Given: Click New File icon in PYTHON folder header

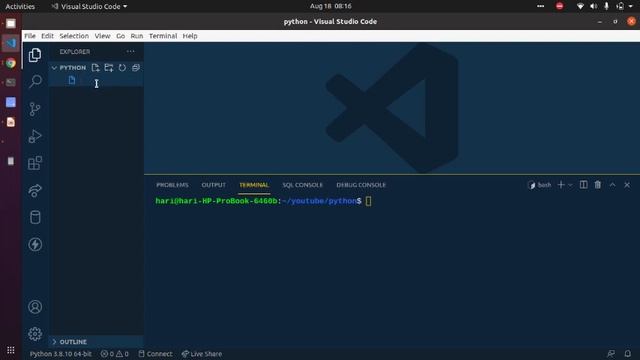Looking at the screenshot, I should pyautogui.click(x=96, y=68).
